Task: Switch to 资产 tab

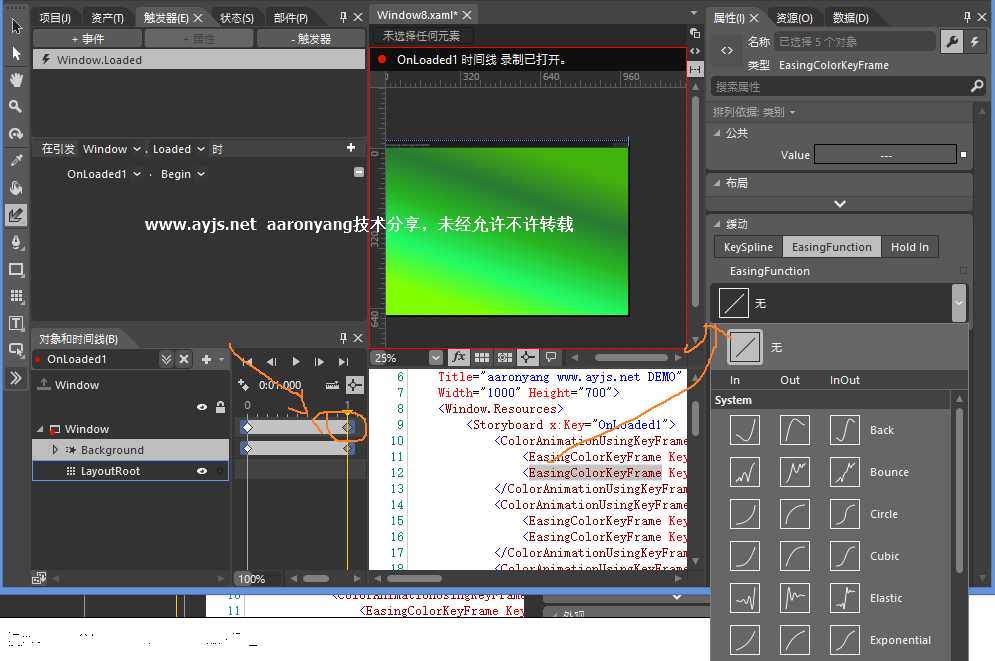Action: [107, 18]
